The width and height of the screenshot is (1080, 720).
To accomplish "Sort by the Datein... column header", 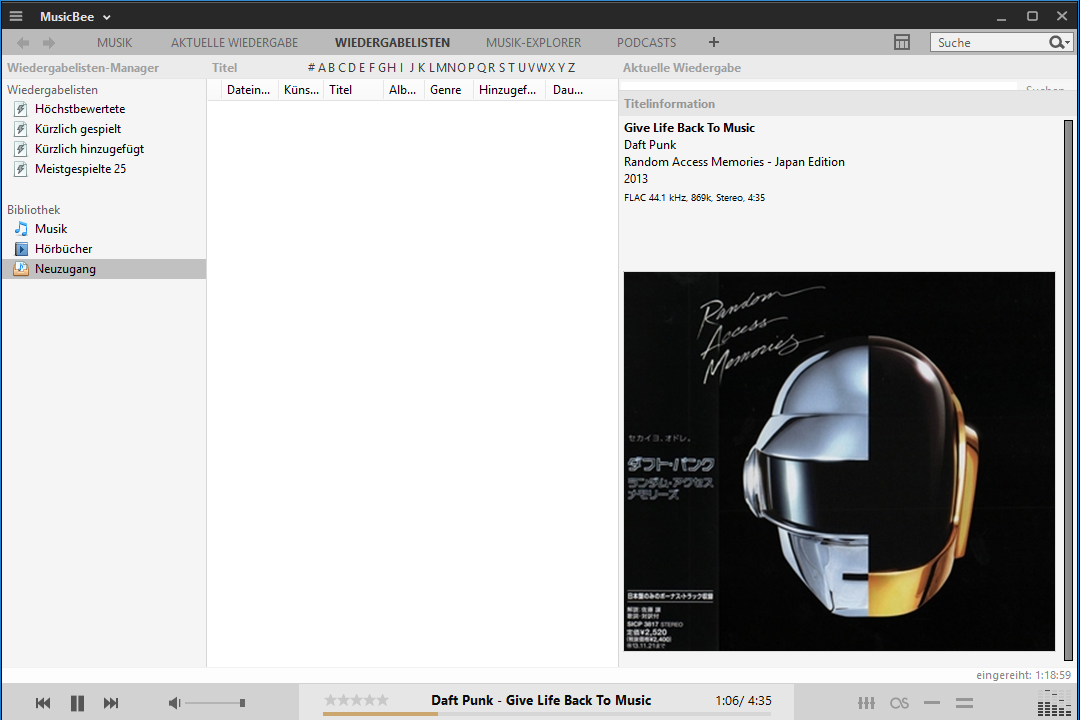I will click(249, 90).
